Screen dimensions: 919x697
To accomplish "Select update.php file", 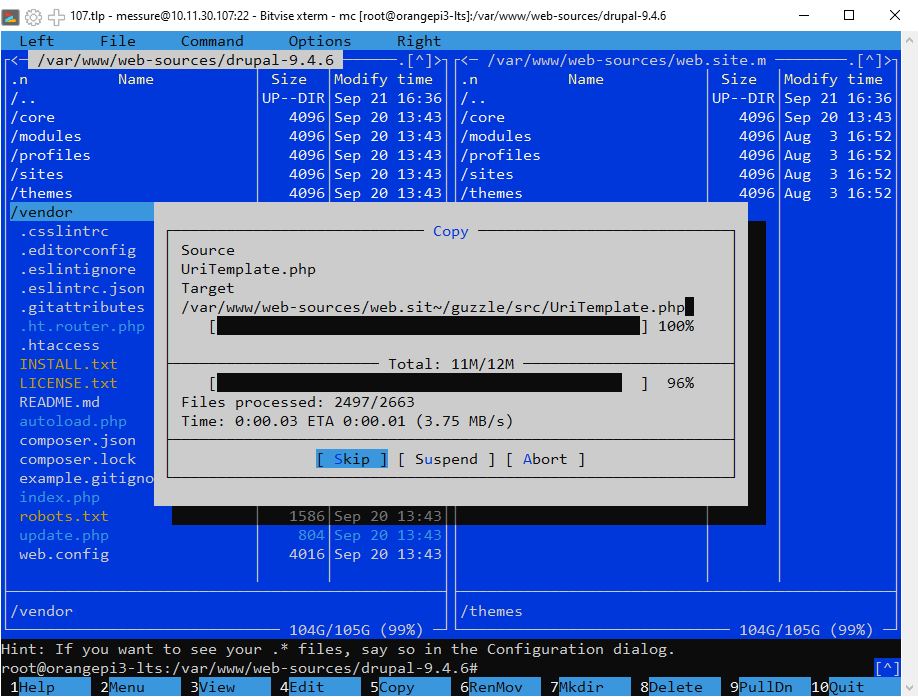I will pyautogui.click(x=64, y=535).
